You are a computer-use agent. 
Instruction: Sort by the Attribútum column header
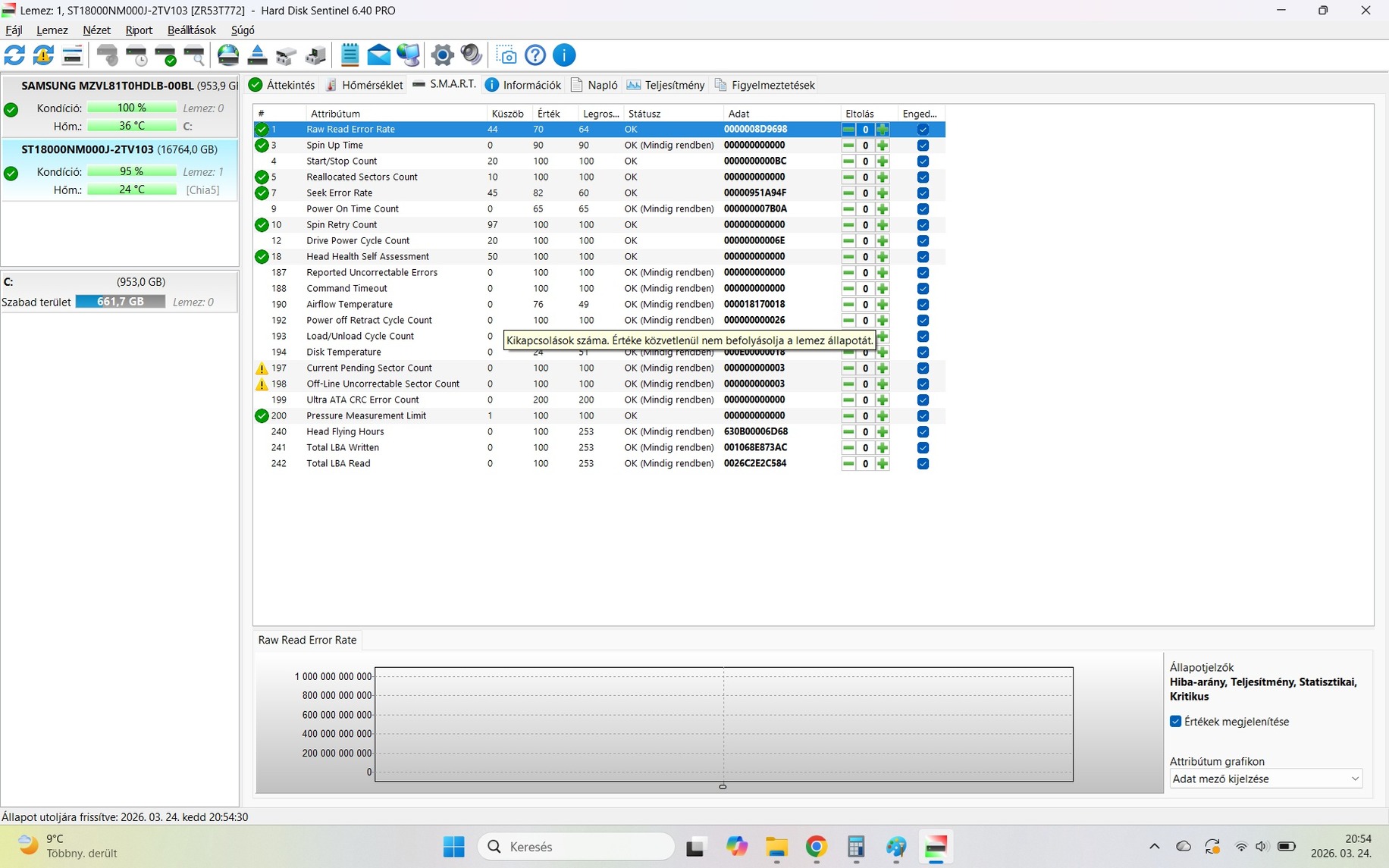pyautogui.click(x=395, y=114)
